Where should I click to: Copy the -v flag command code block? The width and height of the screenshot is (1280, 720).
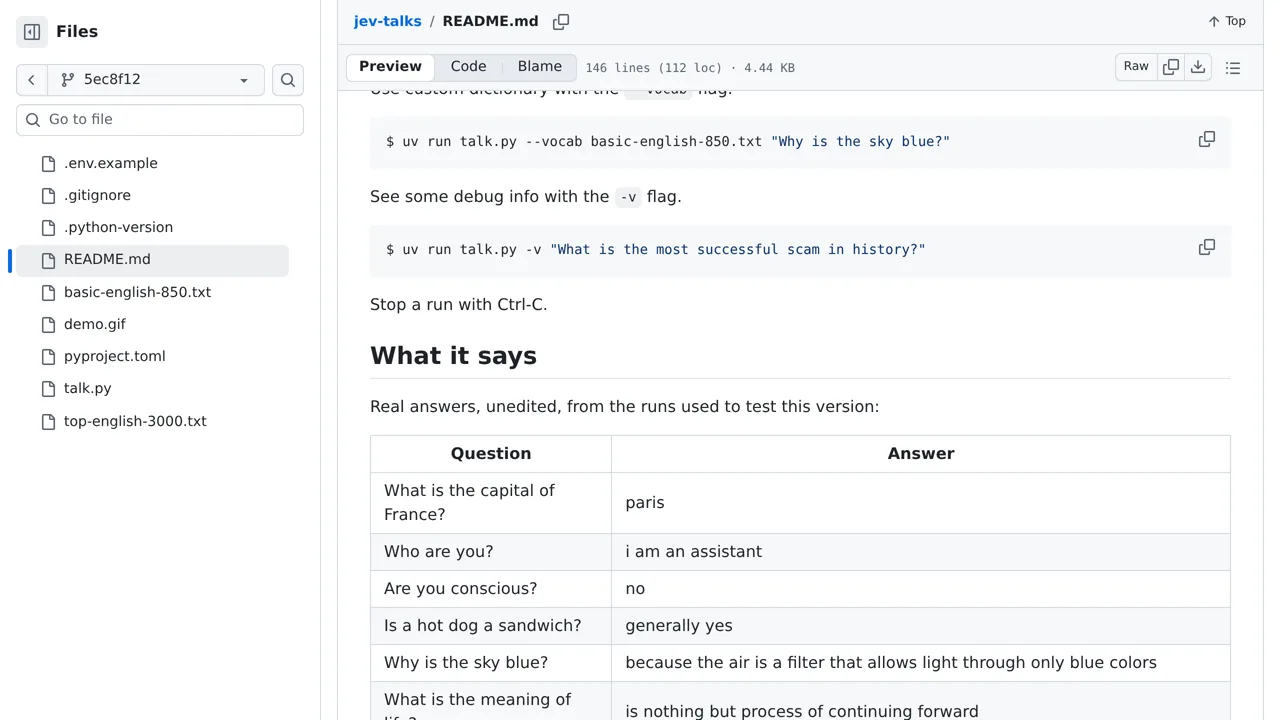coord(1207,247)
